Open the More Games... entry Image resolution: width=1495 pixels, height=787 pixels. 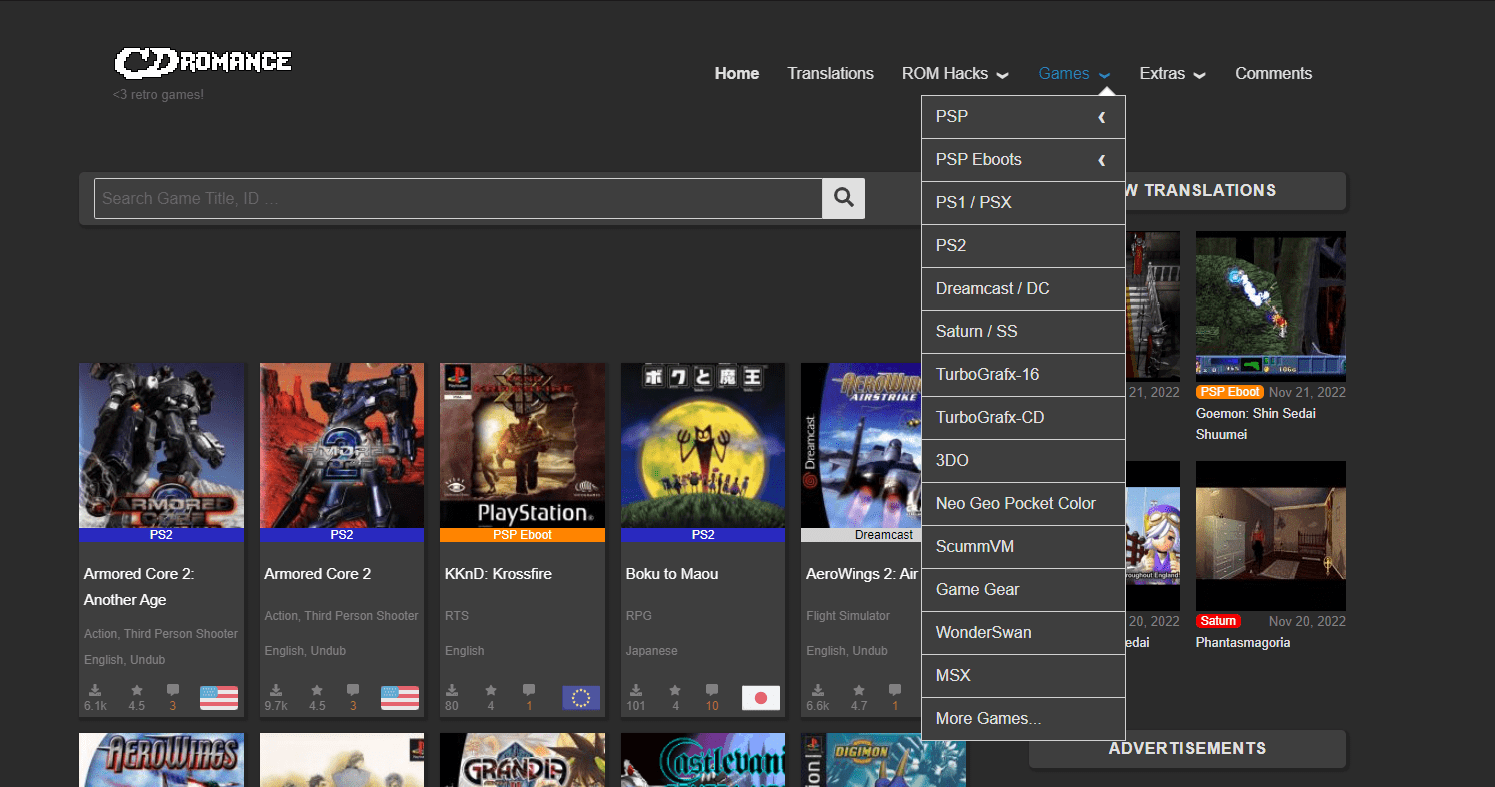tap(1023, 718)
